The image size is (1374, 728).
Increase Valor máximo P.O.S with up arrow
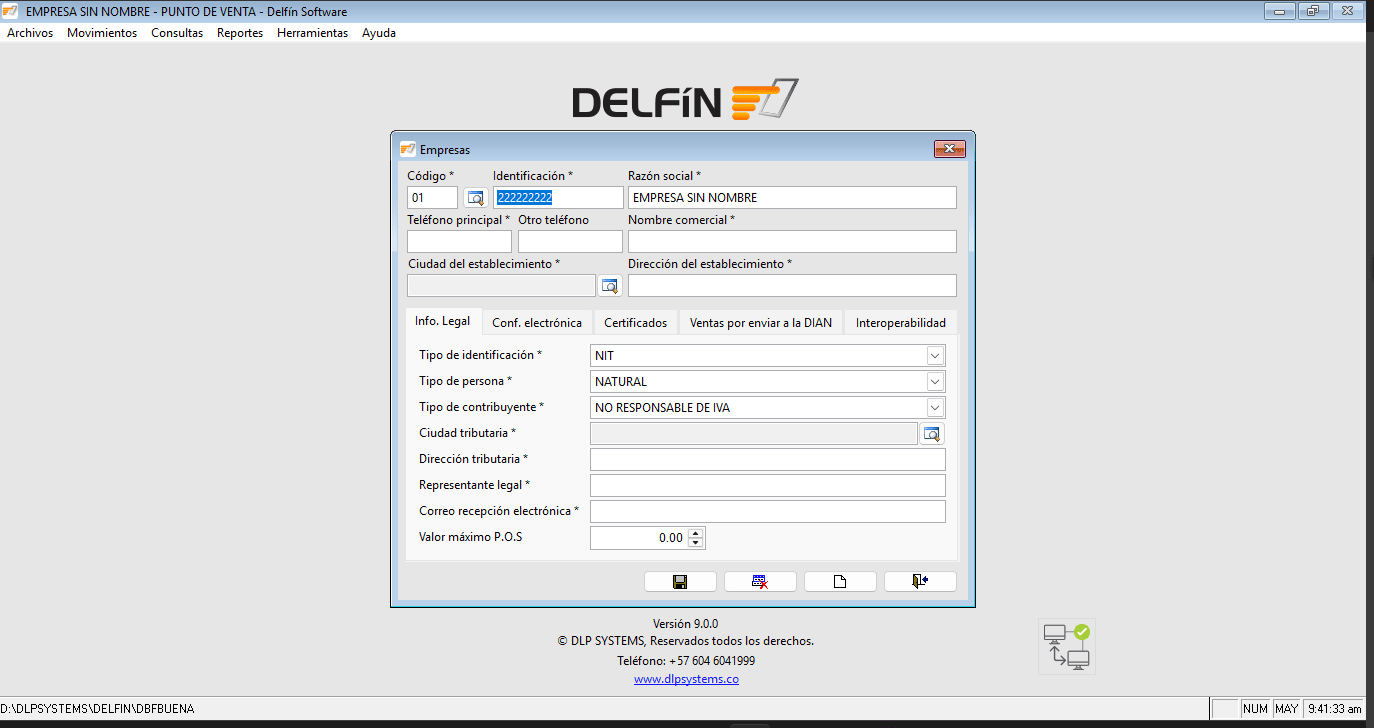[696, 533]
